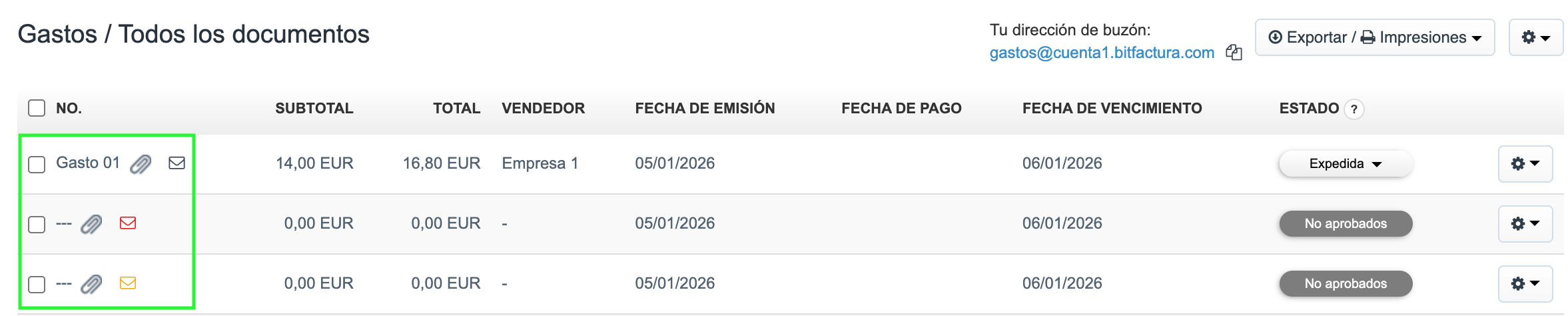This screenshot has width=1568, height=316.
Task: Open the Gasto 01 document link
Action: (87, 163)
